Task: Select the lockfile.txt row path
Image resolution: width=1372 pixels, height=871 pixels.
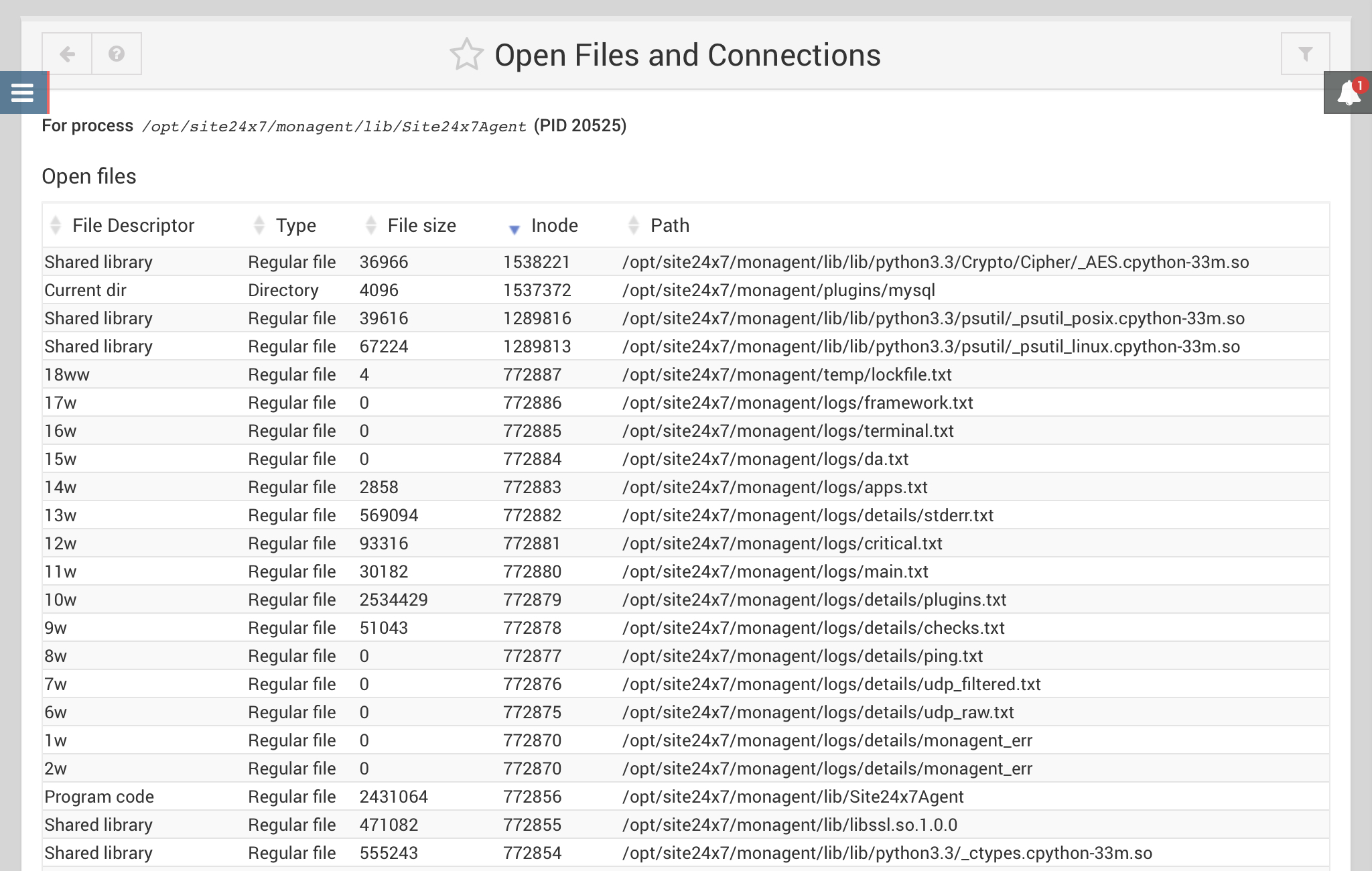Action: [786, 375]
